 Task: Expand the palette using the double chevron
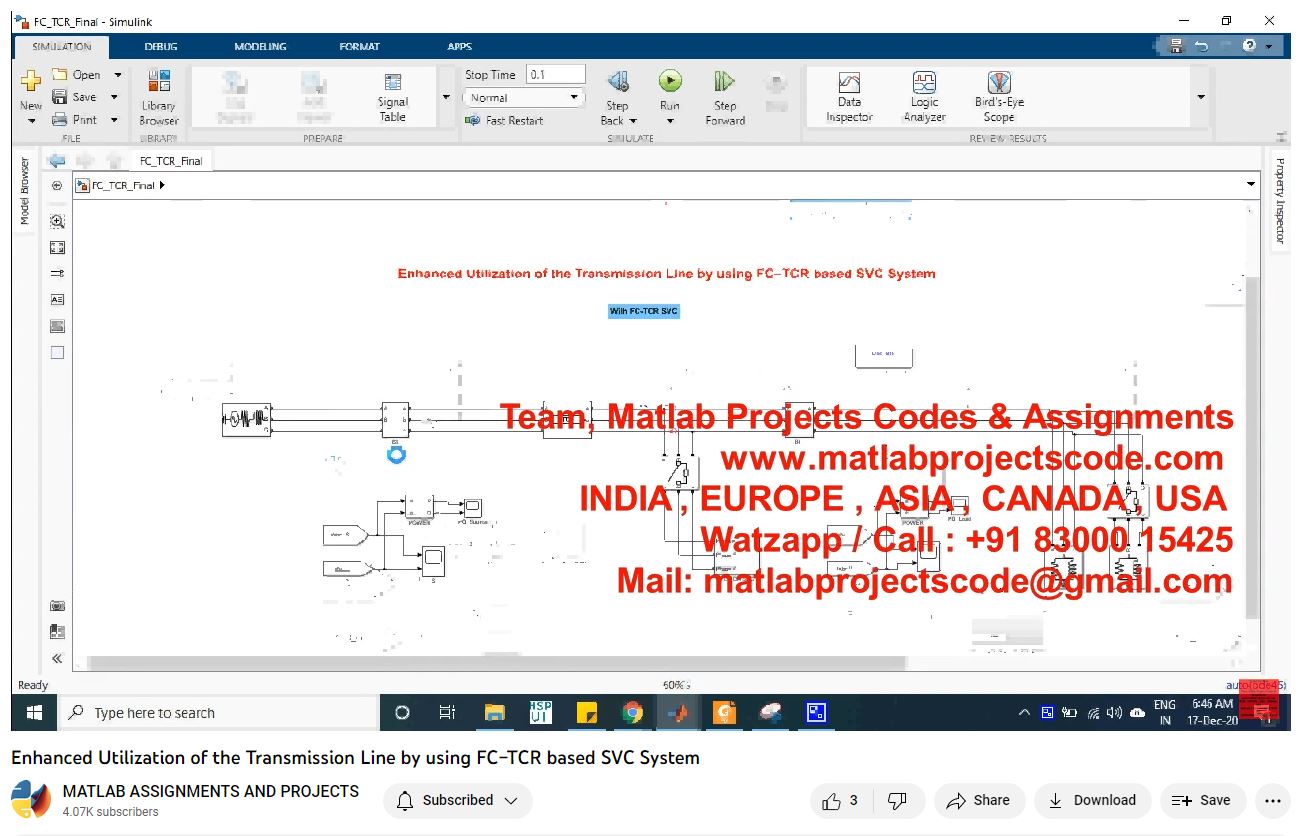coord(57,658)
